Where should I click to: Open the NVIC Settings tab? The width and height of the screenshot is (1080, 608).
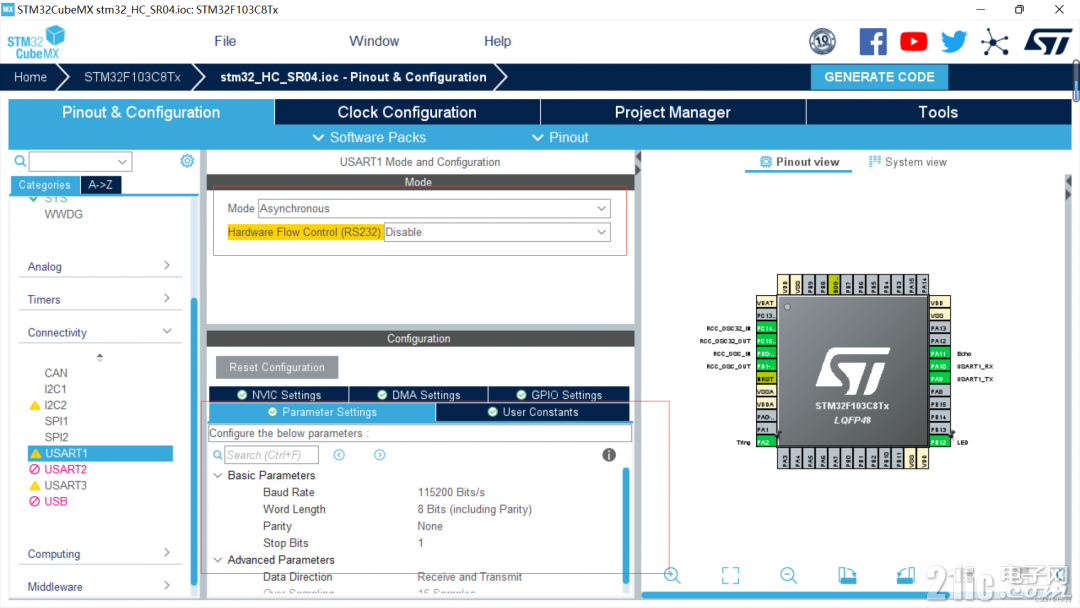pos(279,395)
